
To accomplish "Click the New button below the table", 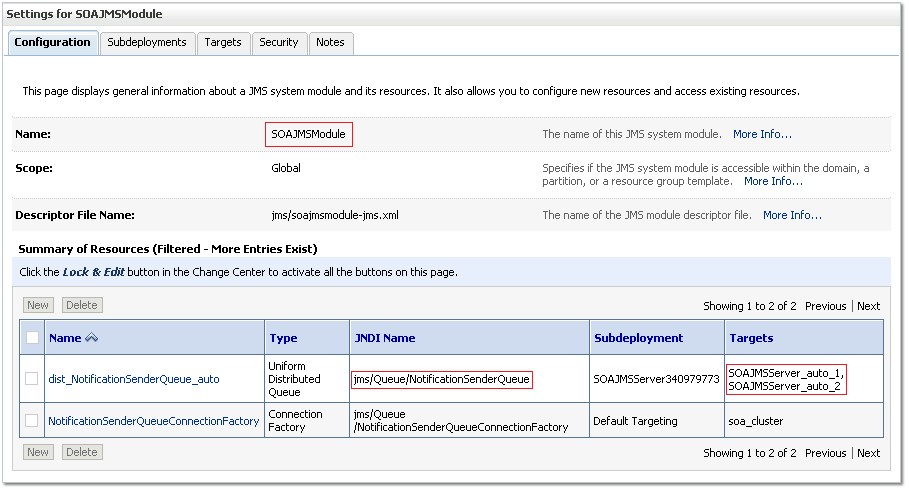I will (x=38, y=452).
